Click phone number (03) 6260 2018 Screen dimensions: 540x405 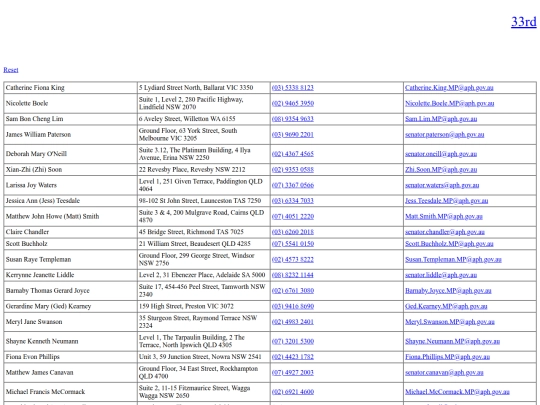(x=292, y=232)
